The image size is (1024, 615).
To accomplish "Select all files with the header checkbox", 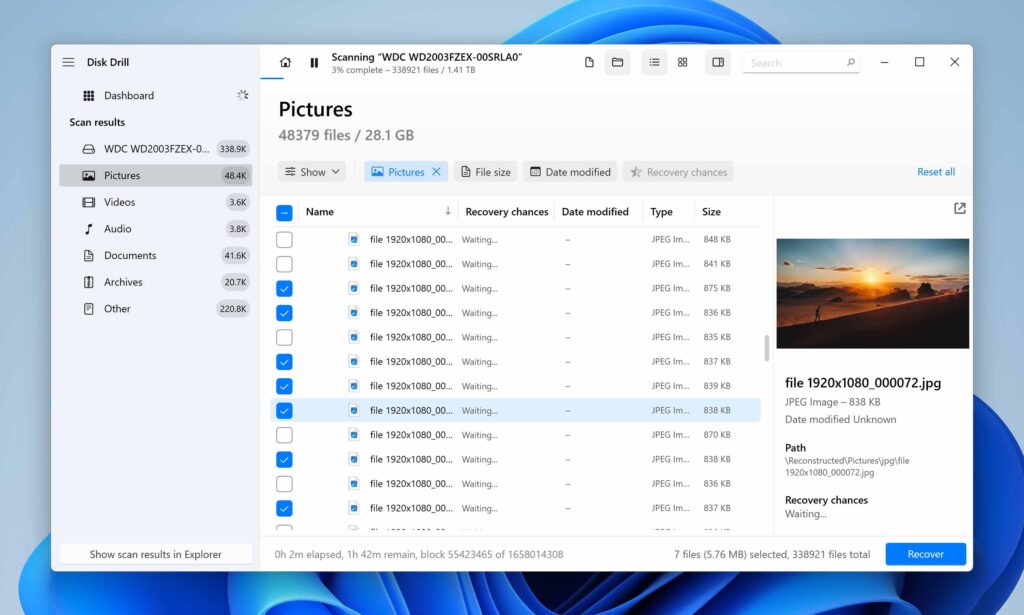I will point(284,211).
